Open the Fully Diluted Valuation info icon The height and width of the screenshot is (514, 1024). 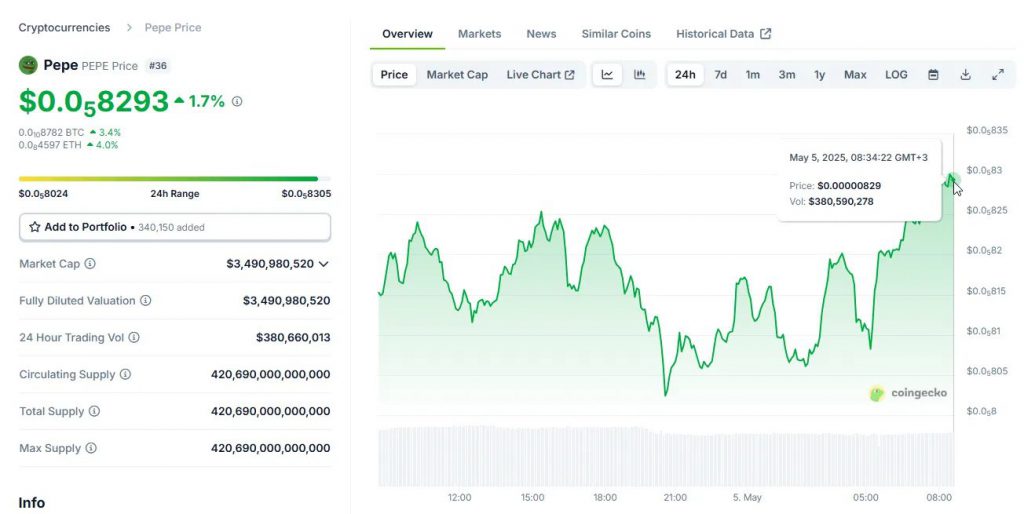(146, 300)
